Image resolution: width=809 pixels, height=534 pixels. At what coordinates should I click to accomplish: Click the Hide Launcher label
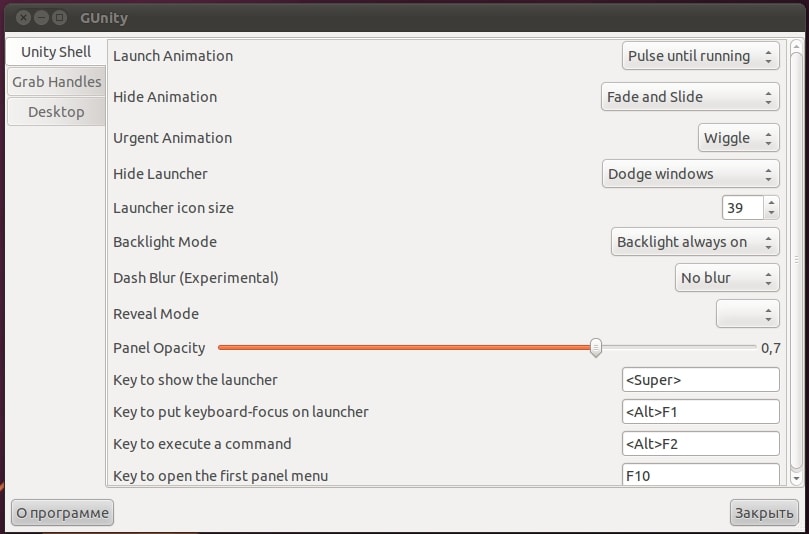coord(160,174)
